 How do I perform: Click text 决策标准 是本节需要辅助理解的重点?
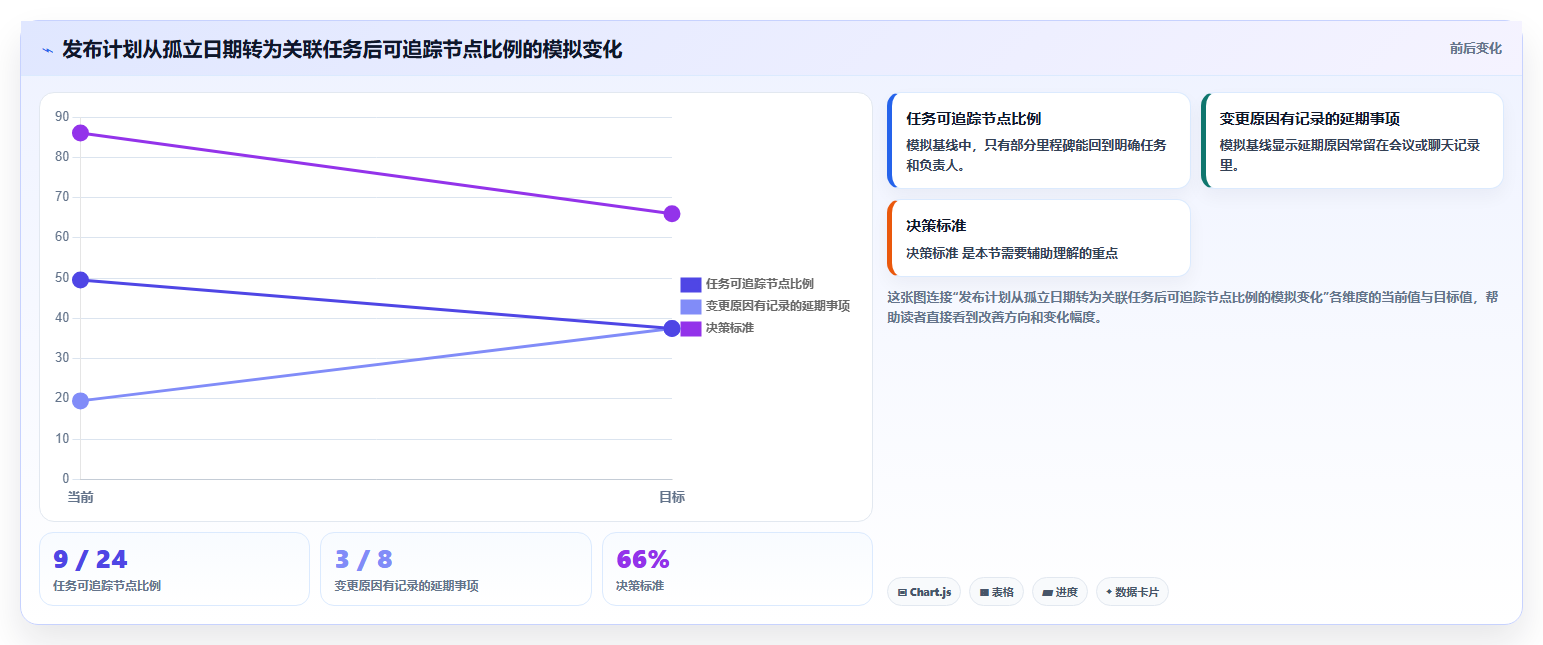point(1012,253)
